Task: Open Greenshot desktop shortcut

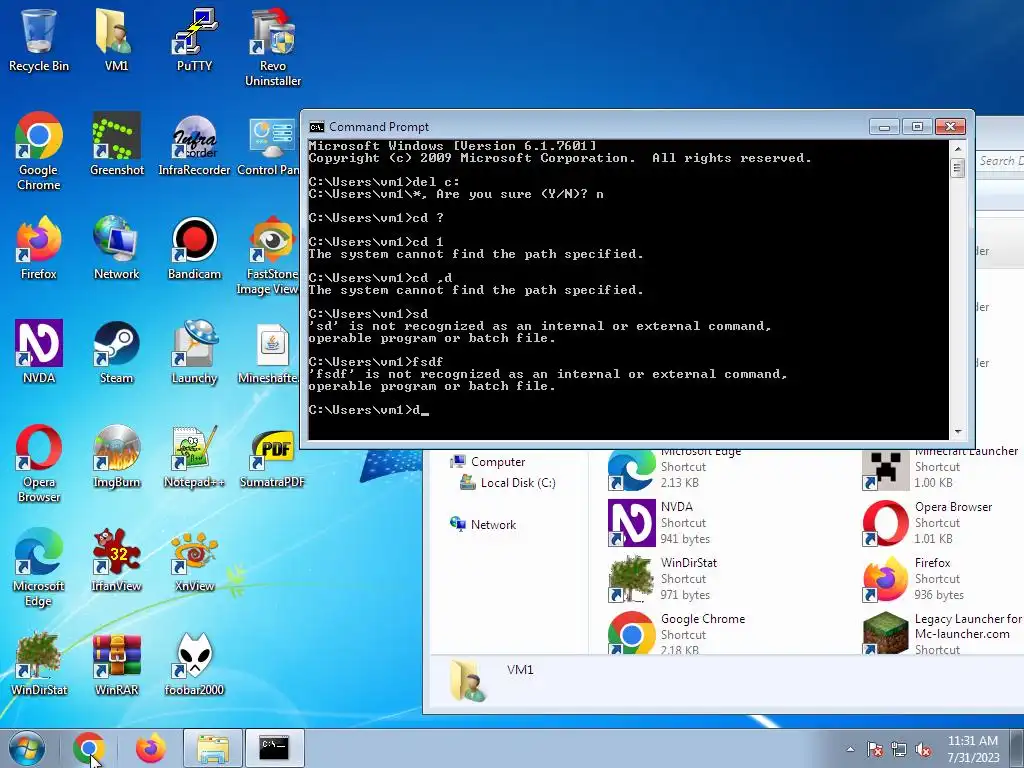Action: [116, 143]
